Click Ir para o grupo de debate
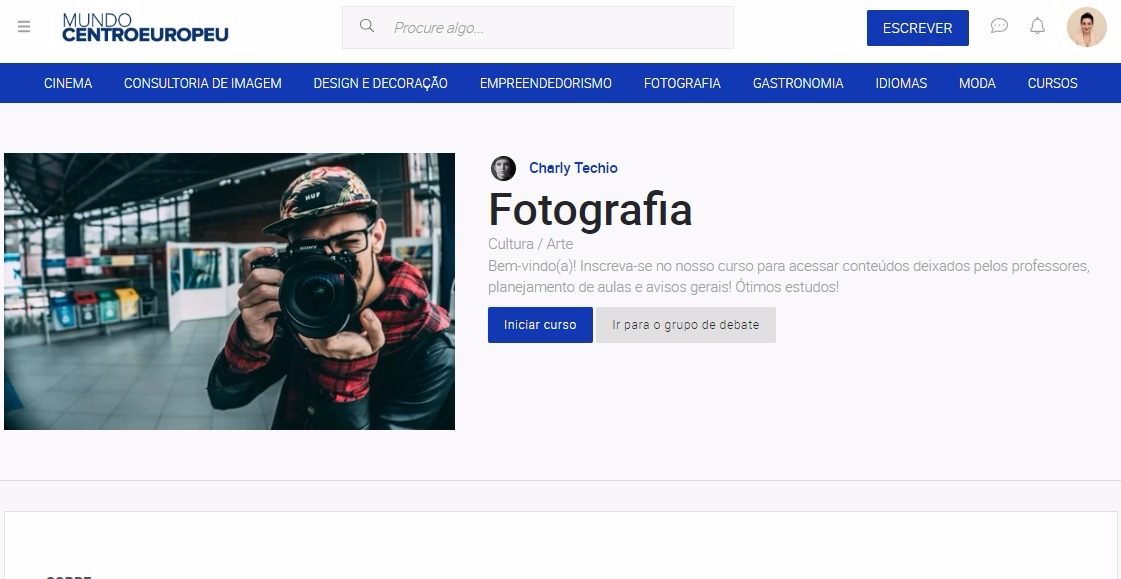The height and width of the screenshot is (579, 1121). pyautogui.click(x=686, y=325)
